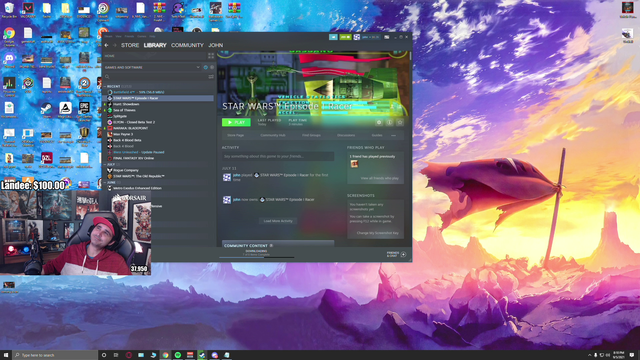The image size is (640, 360).
Task: Open the Steam menu
Action: tap(109, 36)
